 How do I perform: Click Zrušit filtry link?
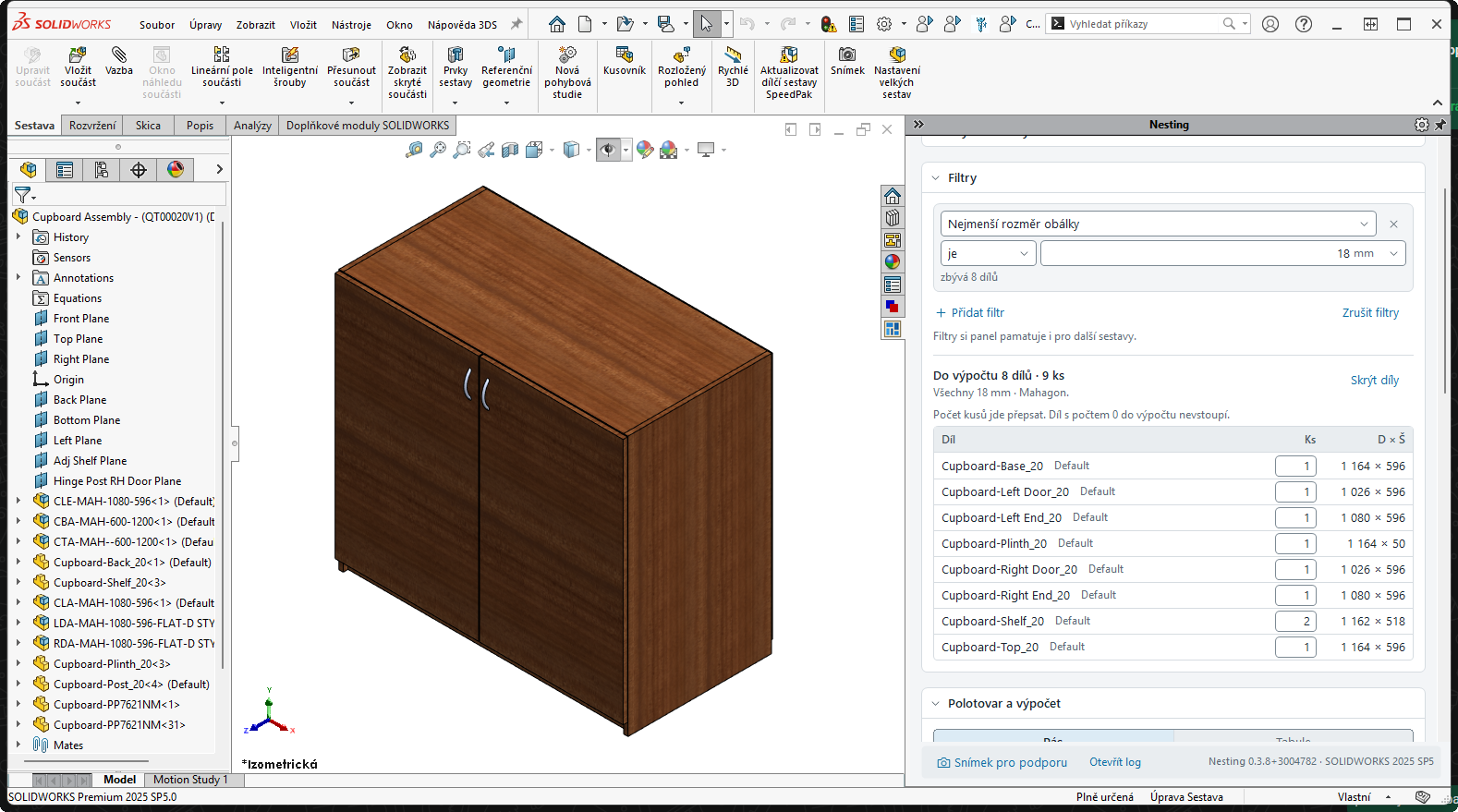pyautogui.click(x=1370, y=313)
